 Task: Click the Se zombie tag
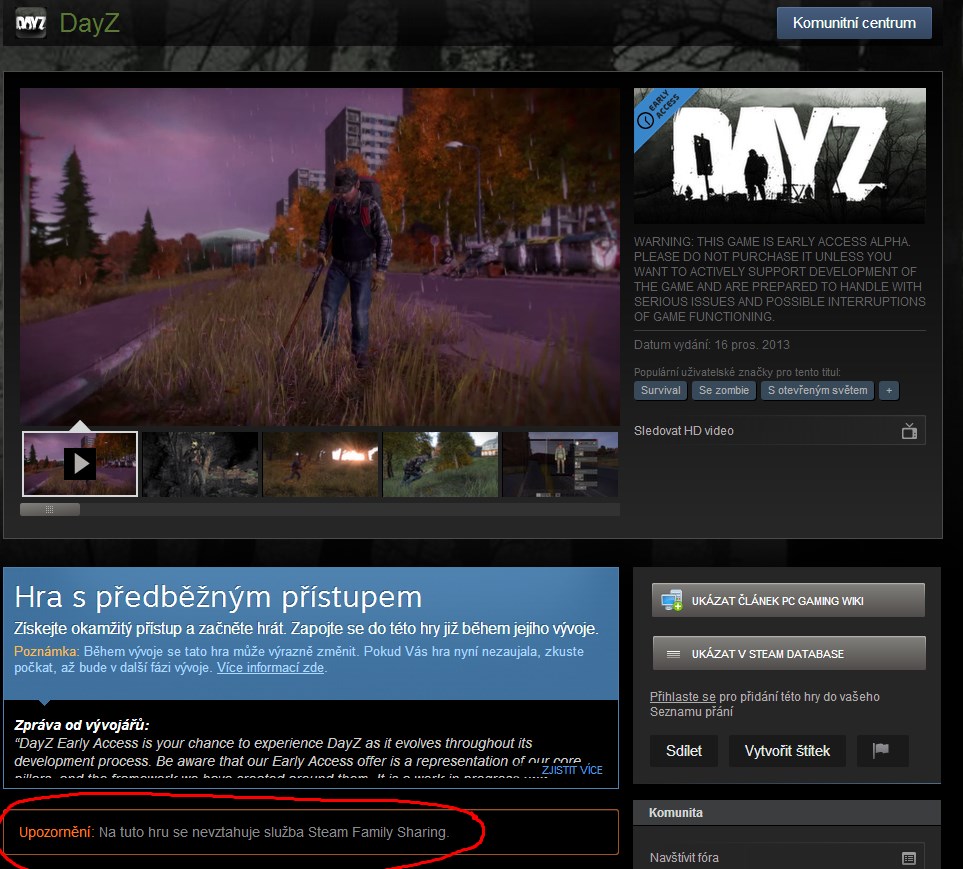click(x=723, y=391)
